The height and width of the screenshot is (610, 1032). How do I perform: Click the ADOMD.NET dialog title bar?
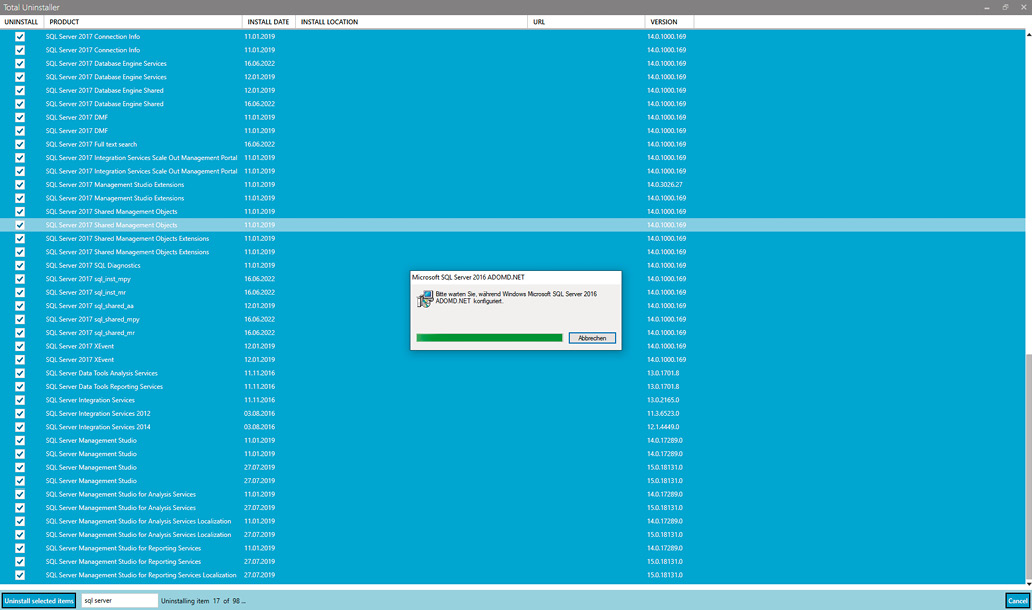click(x=516, y=277)
